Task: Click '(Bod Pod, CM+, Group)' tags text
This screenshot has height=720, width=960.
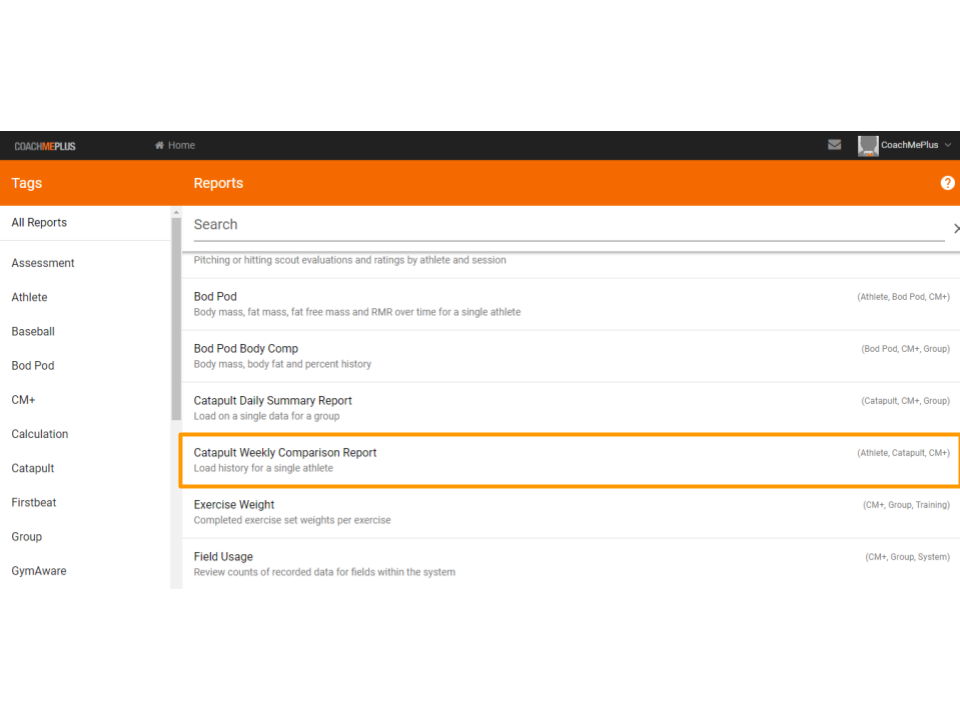Action: pos(906,349)
